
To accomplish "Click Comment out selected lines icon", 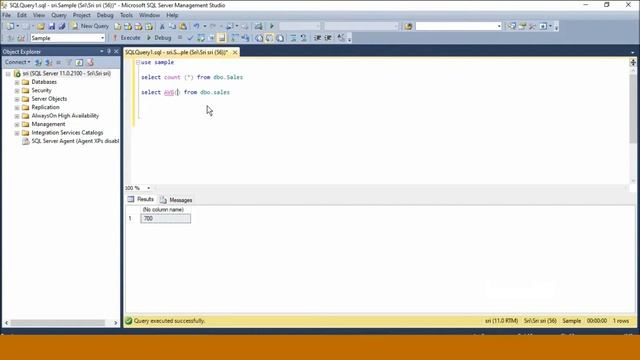I will tap(293, 38).
